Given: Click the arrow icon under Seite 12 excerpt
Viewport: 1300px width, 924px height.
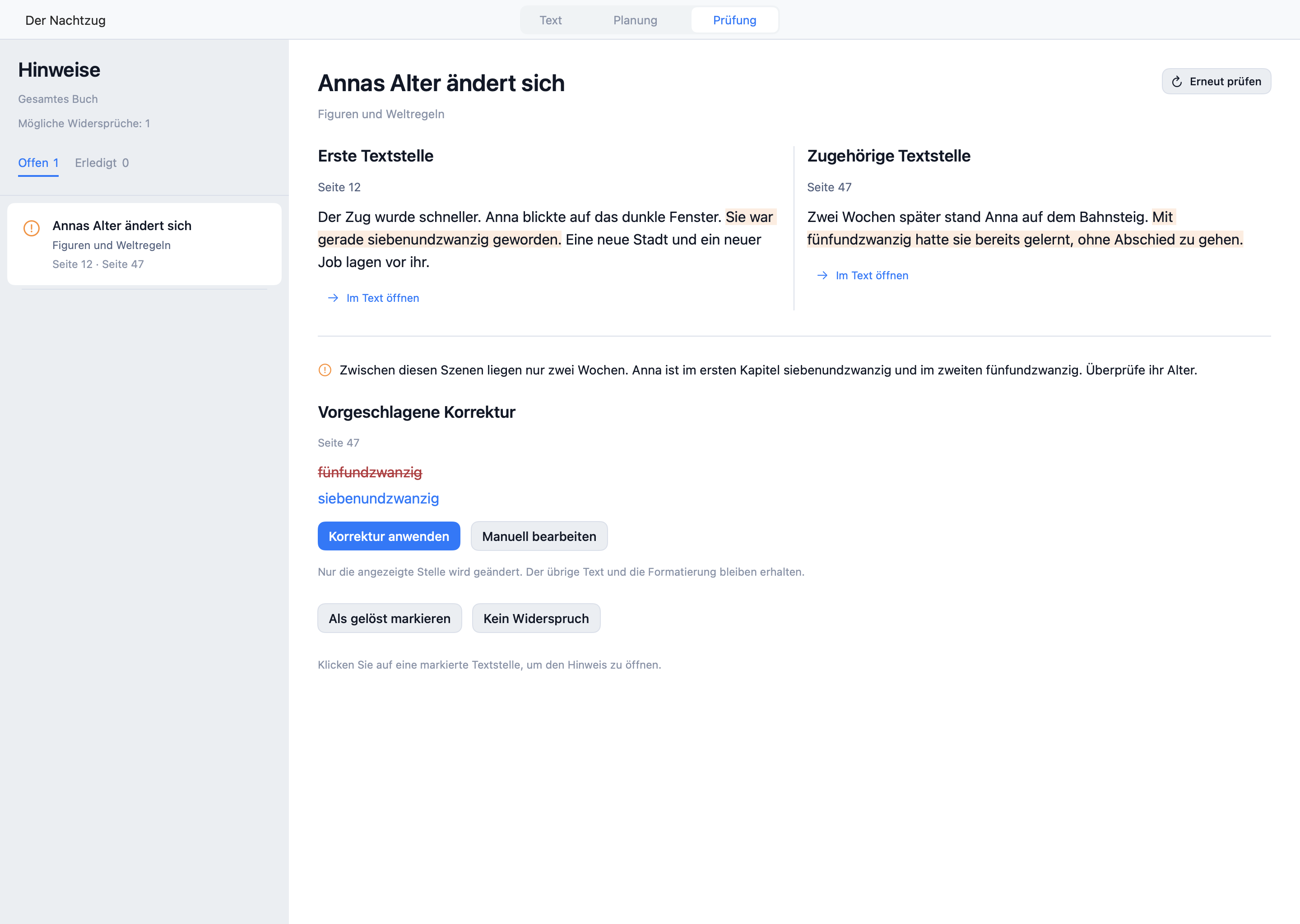Looking at the screenshot, I should click(x=333, y=298).
